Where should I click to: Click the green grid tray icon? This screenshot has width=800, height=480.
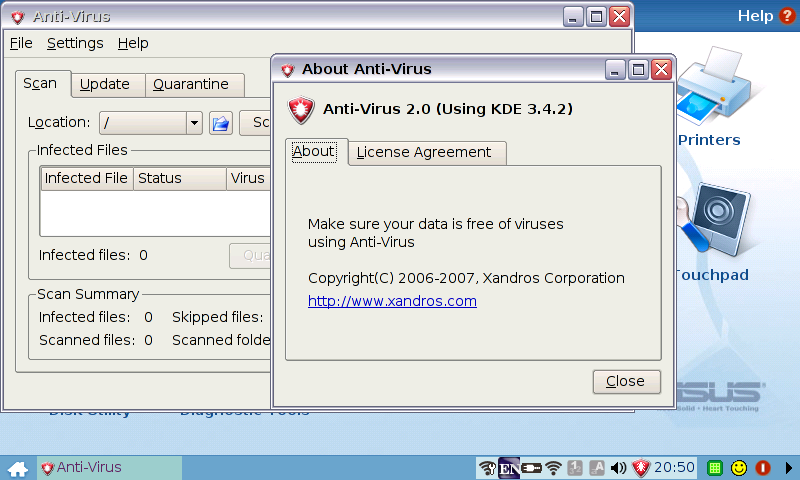(715, 468)
